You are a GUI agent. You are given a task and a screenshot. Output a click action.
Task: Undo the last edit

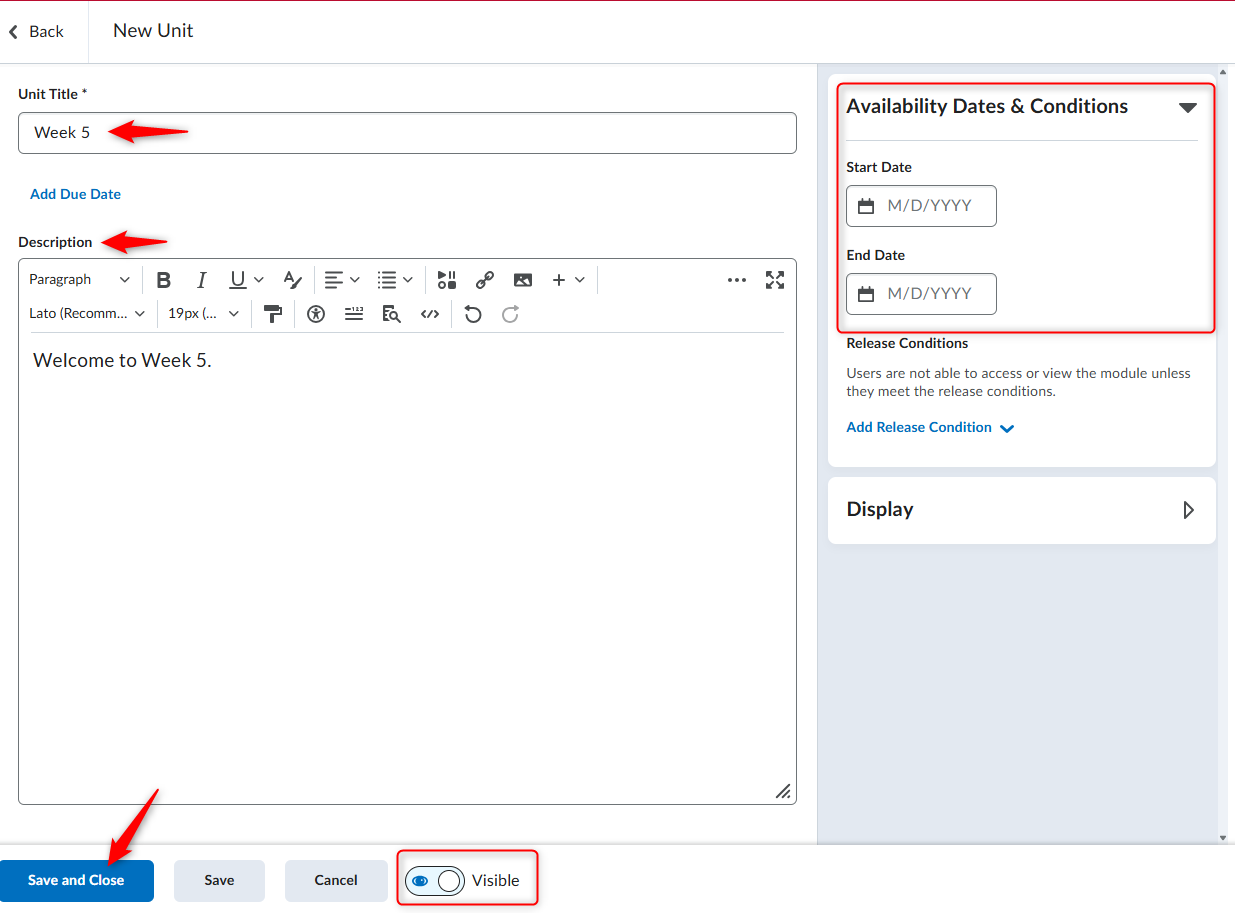pyautogui.click(x=473, y=314)
